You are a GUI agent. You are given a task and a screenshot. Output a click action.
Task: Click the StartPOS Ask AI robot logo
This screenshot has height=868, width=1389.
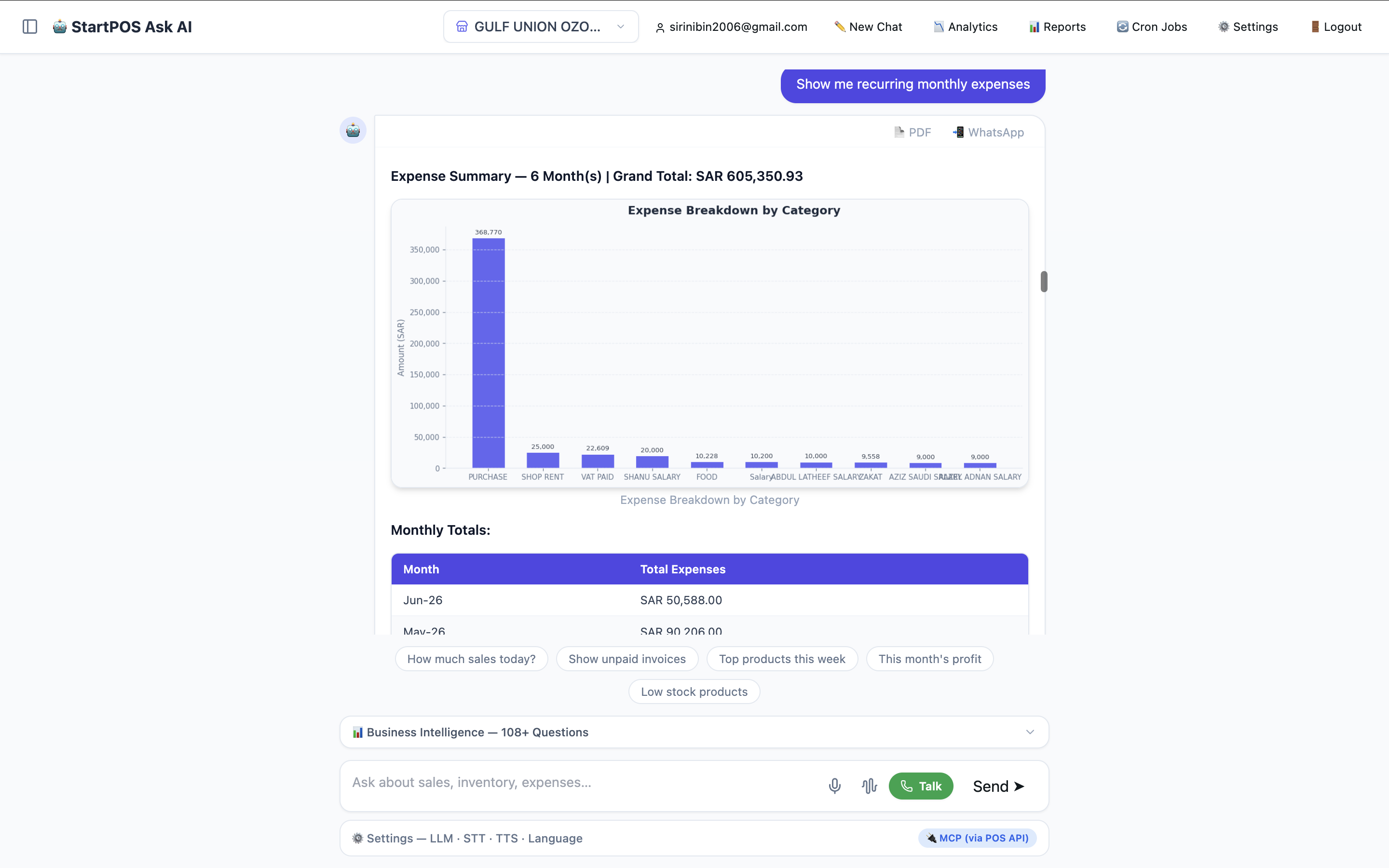coord(60,27)
